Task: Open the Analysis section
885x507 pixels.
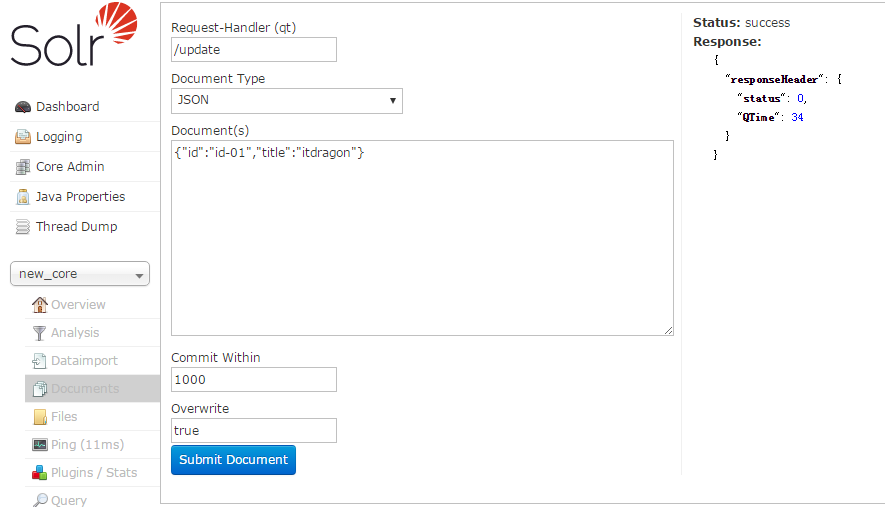Action: click(x=75, y=333)
